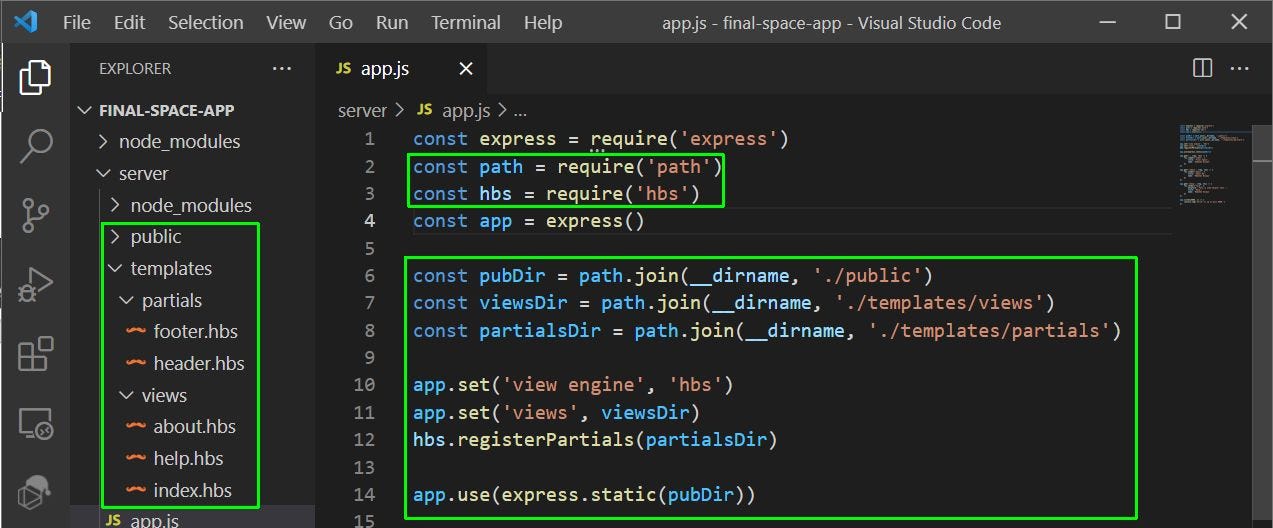Collapse the server folder

[x=143, y=173]
